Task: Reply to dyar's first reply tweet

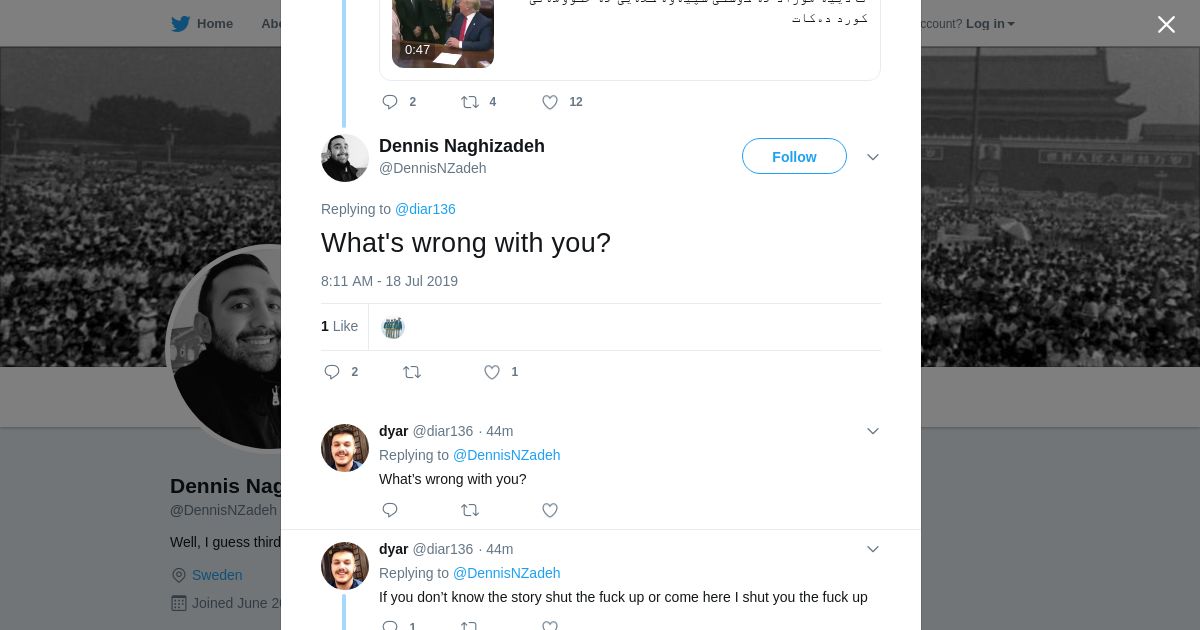Action: coord(390,510)
